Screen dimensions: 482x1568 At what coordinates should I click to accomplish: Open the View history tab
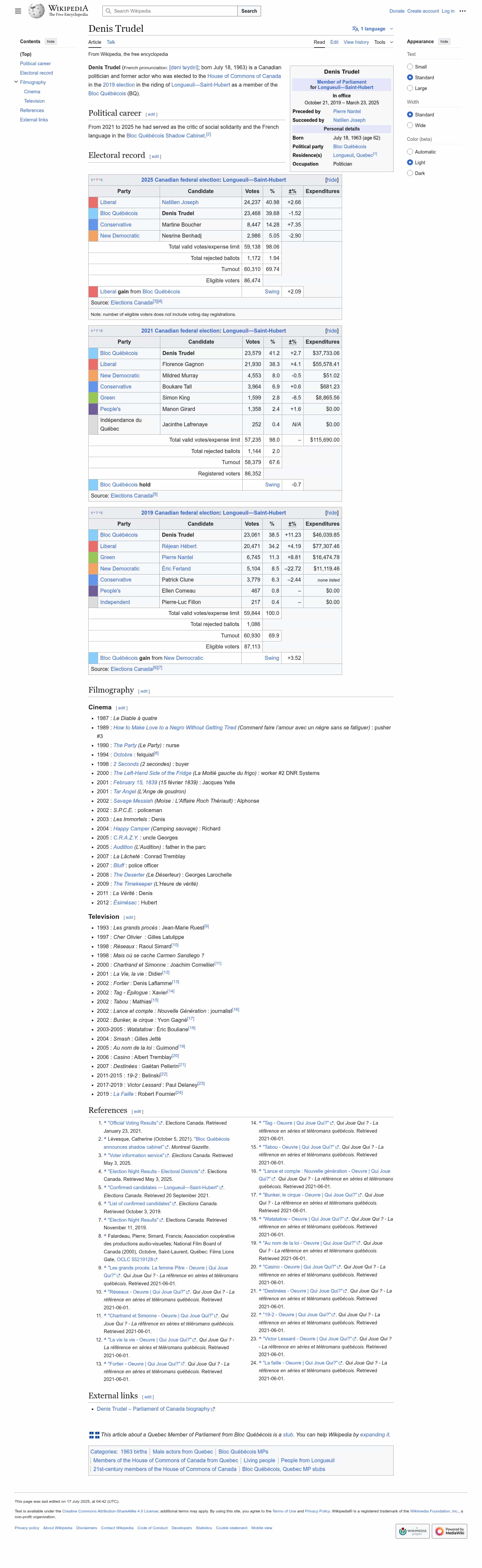pyautogui.click(x=356, y=42)
